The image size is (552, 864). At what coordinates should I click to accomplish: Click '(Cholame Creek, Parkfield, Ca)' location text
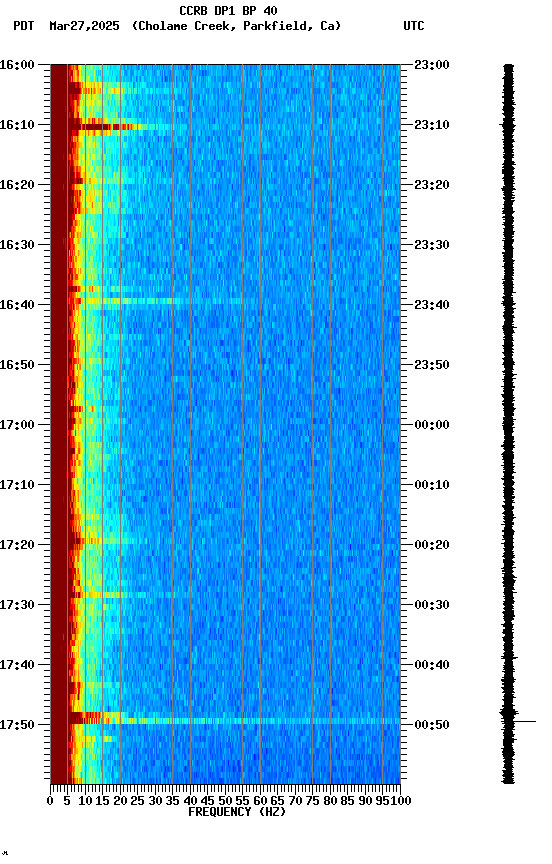click(x=236, y=26)
